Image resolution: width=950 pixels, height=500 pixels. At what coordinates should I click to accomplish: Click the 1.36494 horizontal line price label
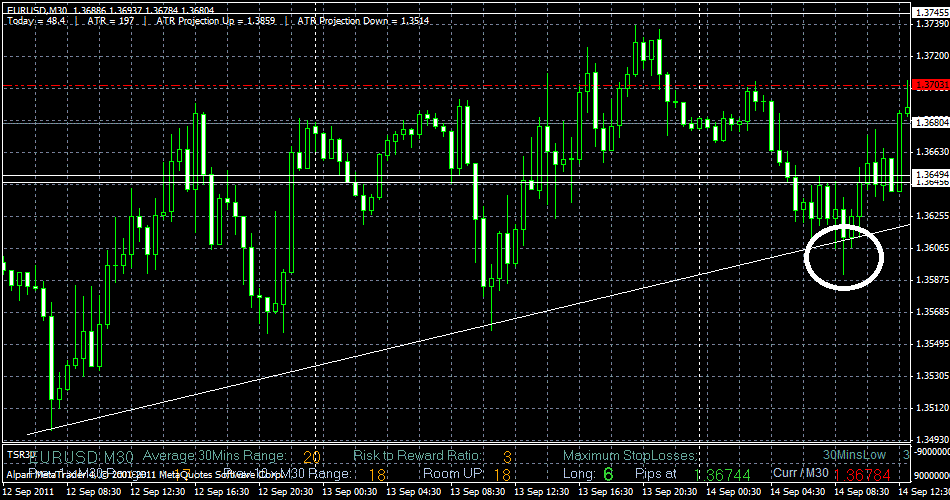tap(929, 175)
